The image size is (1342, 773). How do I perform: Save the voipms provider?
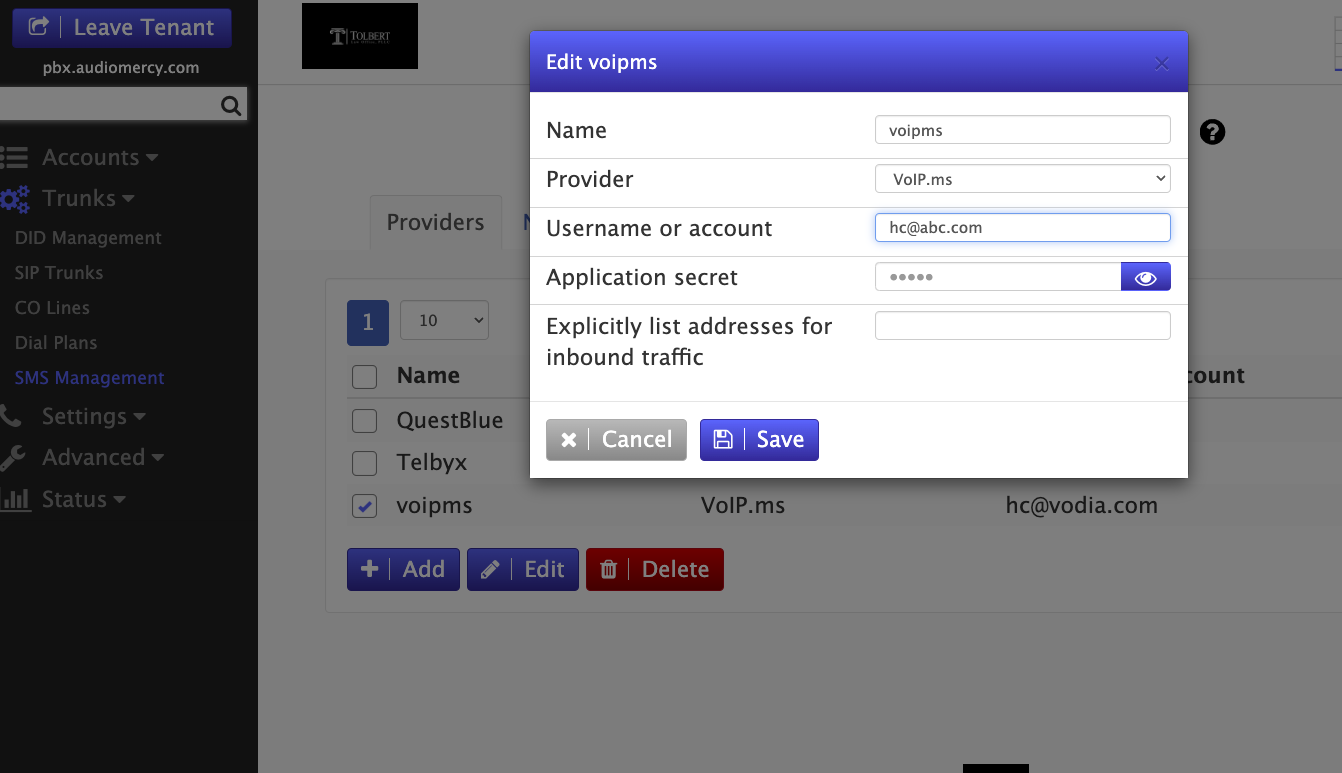(759, 440)
